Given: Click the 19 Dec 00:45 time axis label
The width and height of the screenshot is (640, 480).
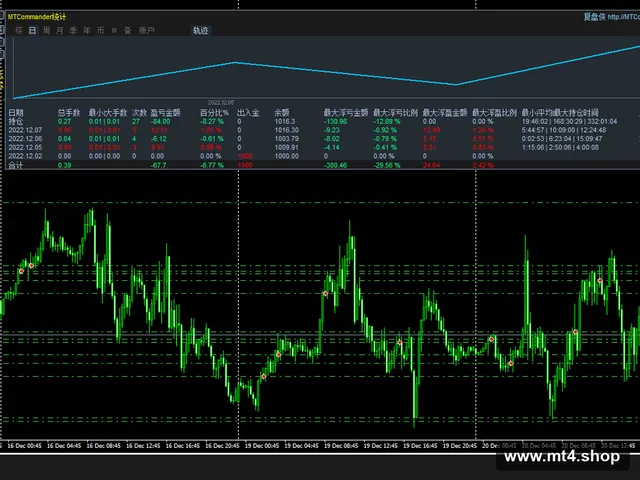Looking at the screenshot, I should coord(262,446).
